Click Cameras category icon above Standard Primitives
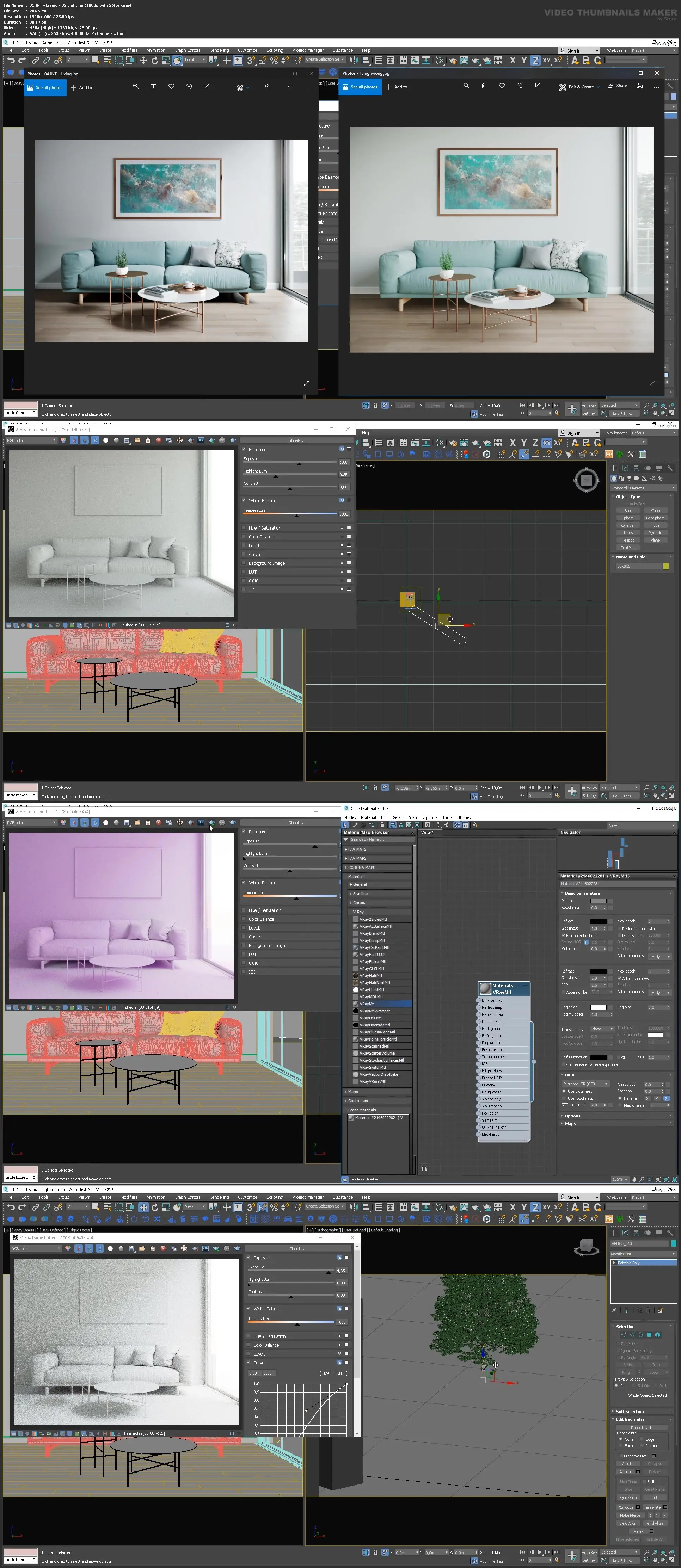Viewport: 681px width, 1568px height. tap(637, 478)
